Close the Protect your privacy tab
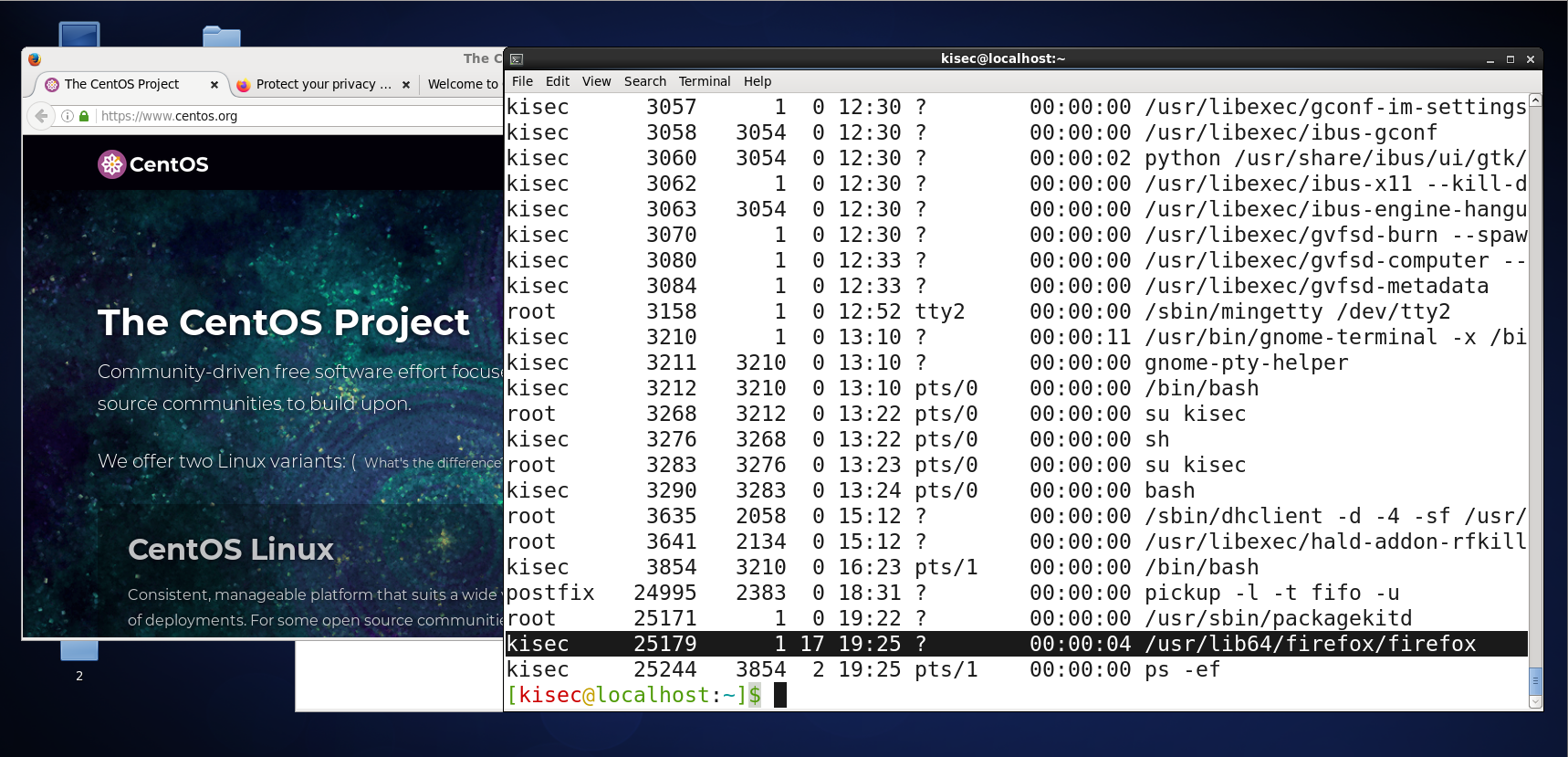This screenshot has width=1568, height=757. (406, 84)
